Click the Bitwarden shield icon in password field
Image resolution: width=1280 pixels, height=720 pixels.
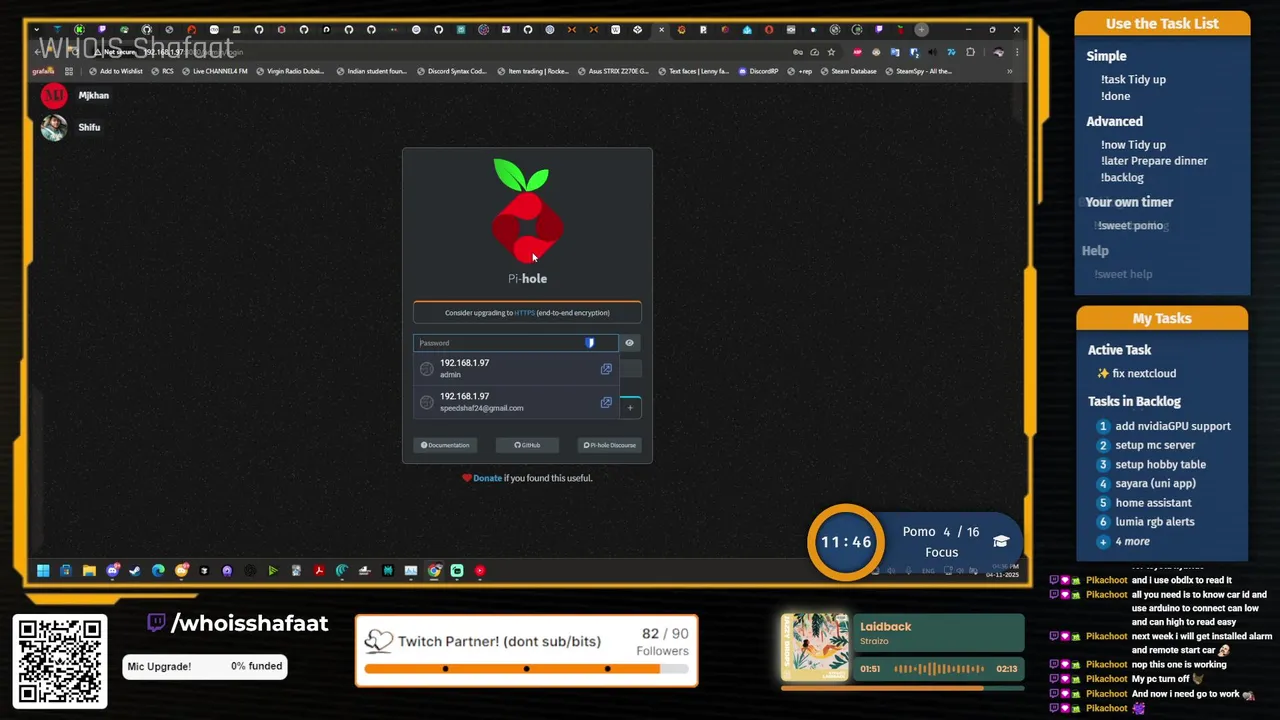click(x=590, y=343)
